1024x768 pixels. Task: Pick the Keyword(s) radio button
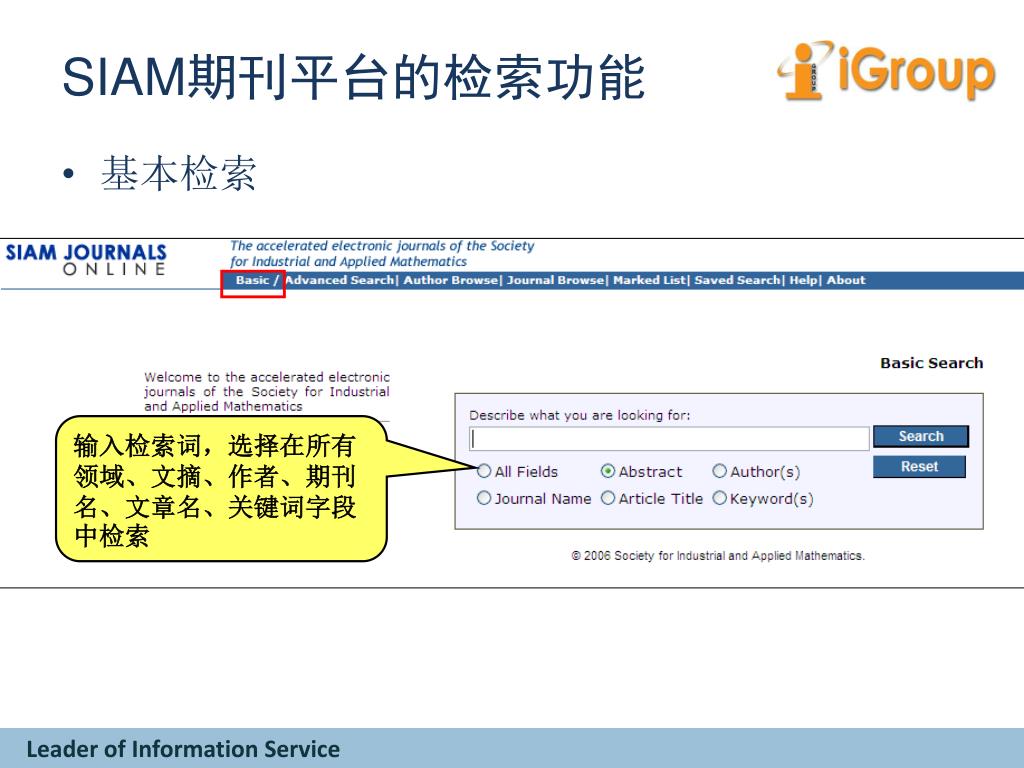(x=720, y=498)
